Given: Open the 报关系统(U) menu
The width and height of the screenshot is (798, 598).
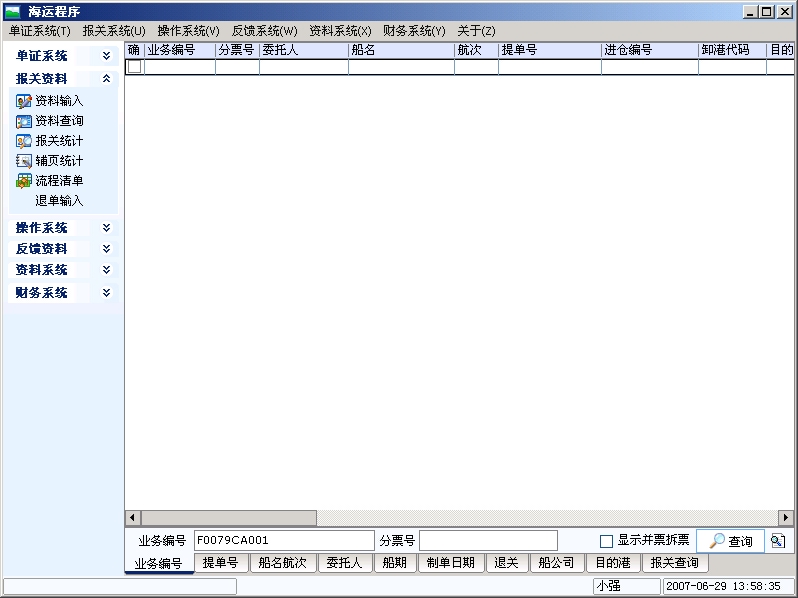Looking at the screenshot, I should 114,31.
